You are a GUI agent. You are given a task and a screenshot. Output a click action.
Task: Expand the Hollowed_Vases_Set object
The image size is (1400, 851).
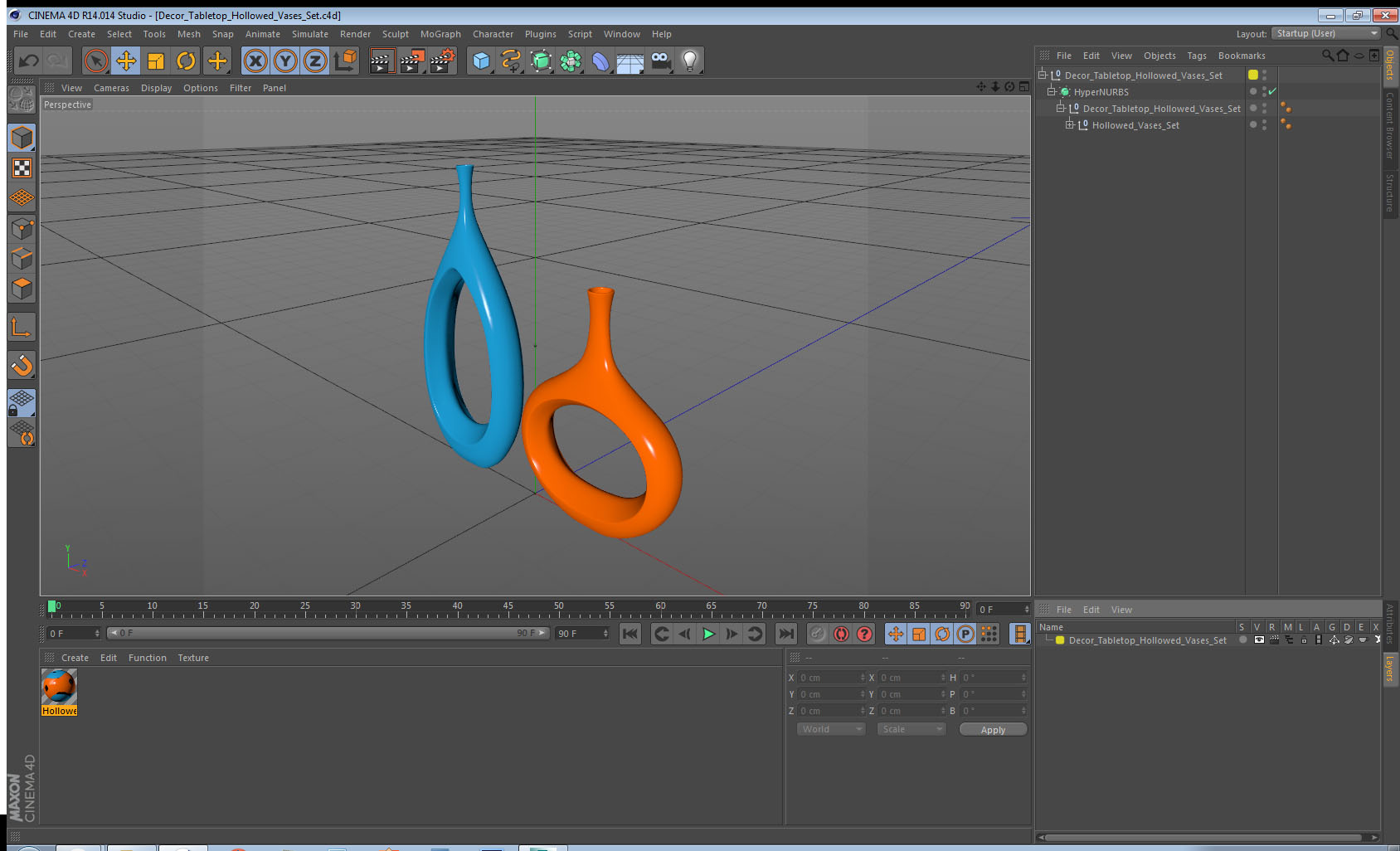(x=1070, y=125)
